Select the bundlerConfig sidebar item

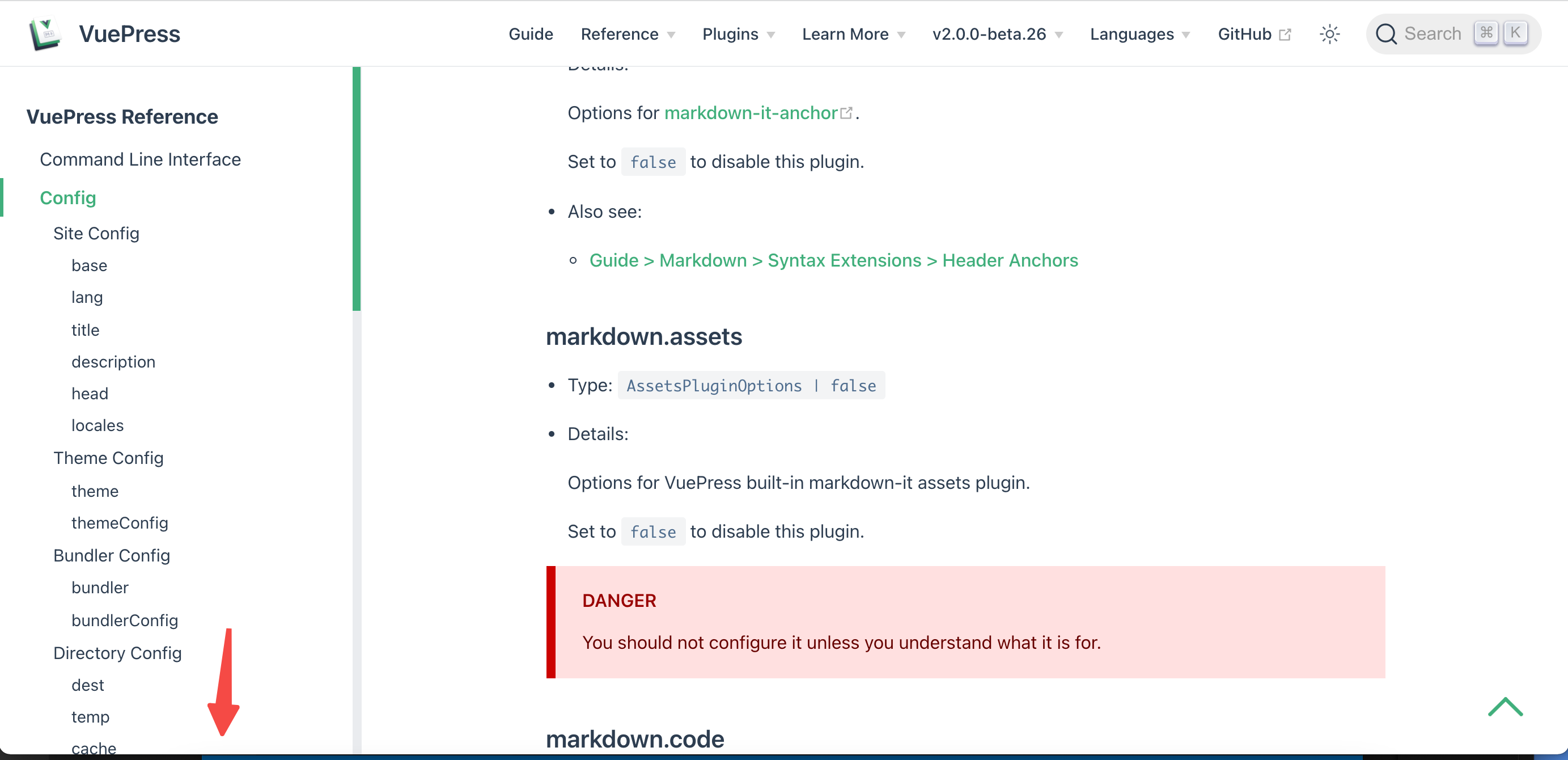click(125, 620)
